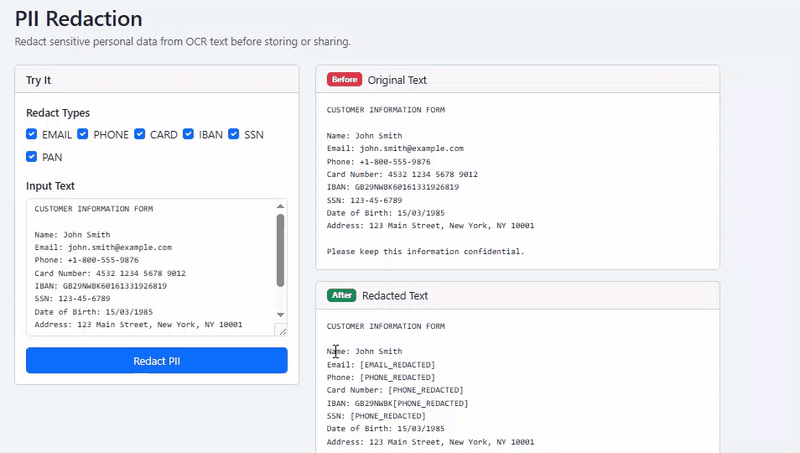The height and width of the screenshot is (453, 800).
Task: Uncheck the EMAIL redact type checkbox
Action: coord(32,134)
